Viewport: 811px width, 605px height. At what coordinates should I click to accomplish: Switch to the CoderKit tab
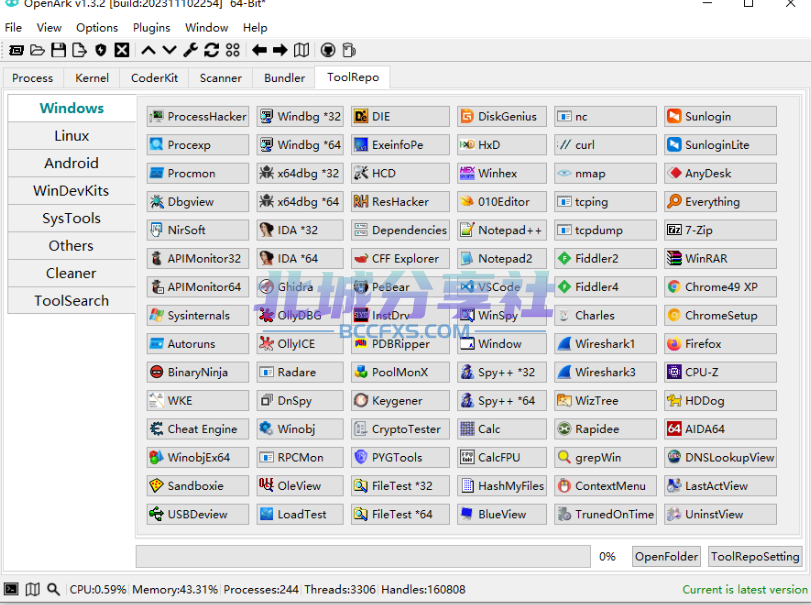tap(154, 78)
